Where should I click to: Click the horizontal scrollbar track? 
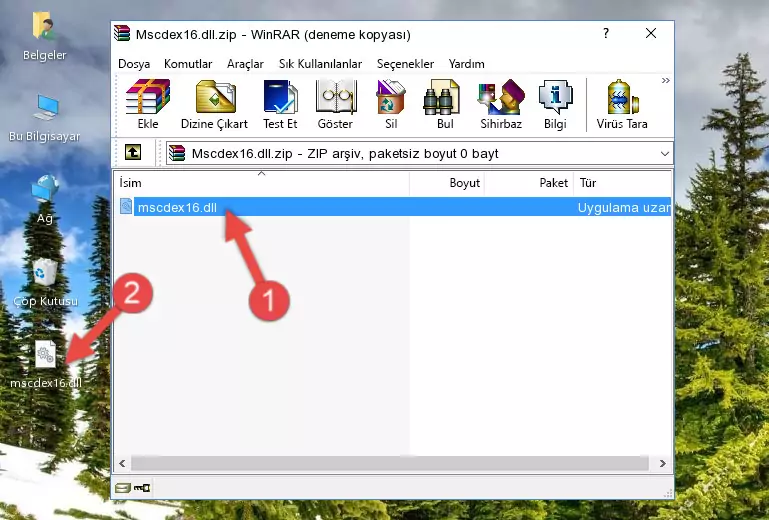(x=390, y=463)
